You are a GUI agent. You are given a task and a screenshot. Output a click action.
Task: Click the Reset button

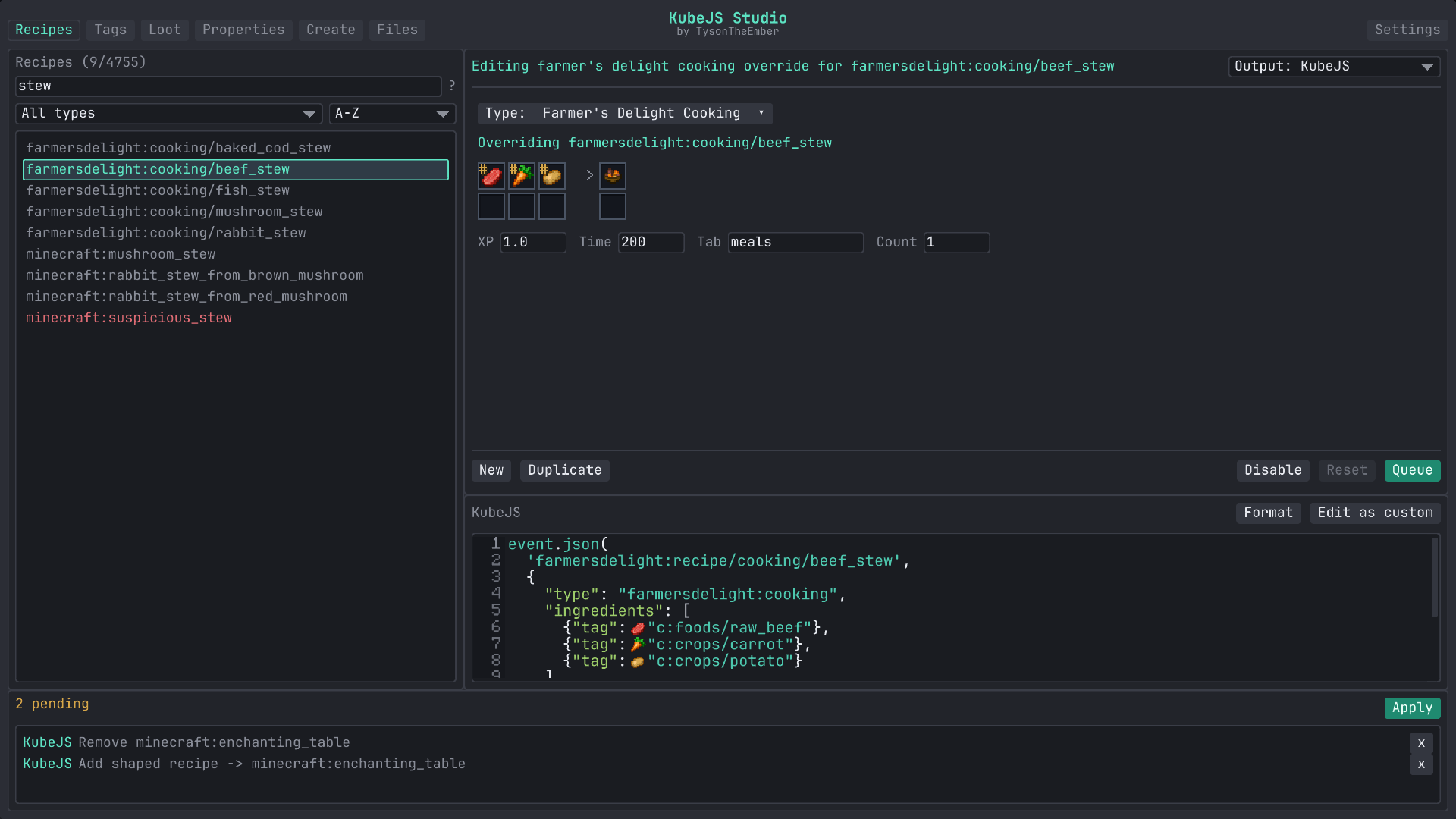(1347, 470)
